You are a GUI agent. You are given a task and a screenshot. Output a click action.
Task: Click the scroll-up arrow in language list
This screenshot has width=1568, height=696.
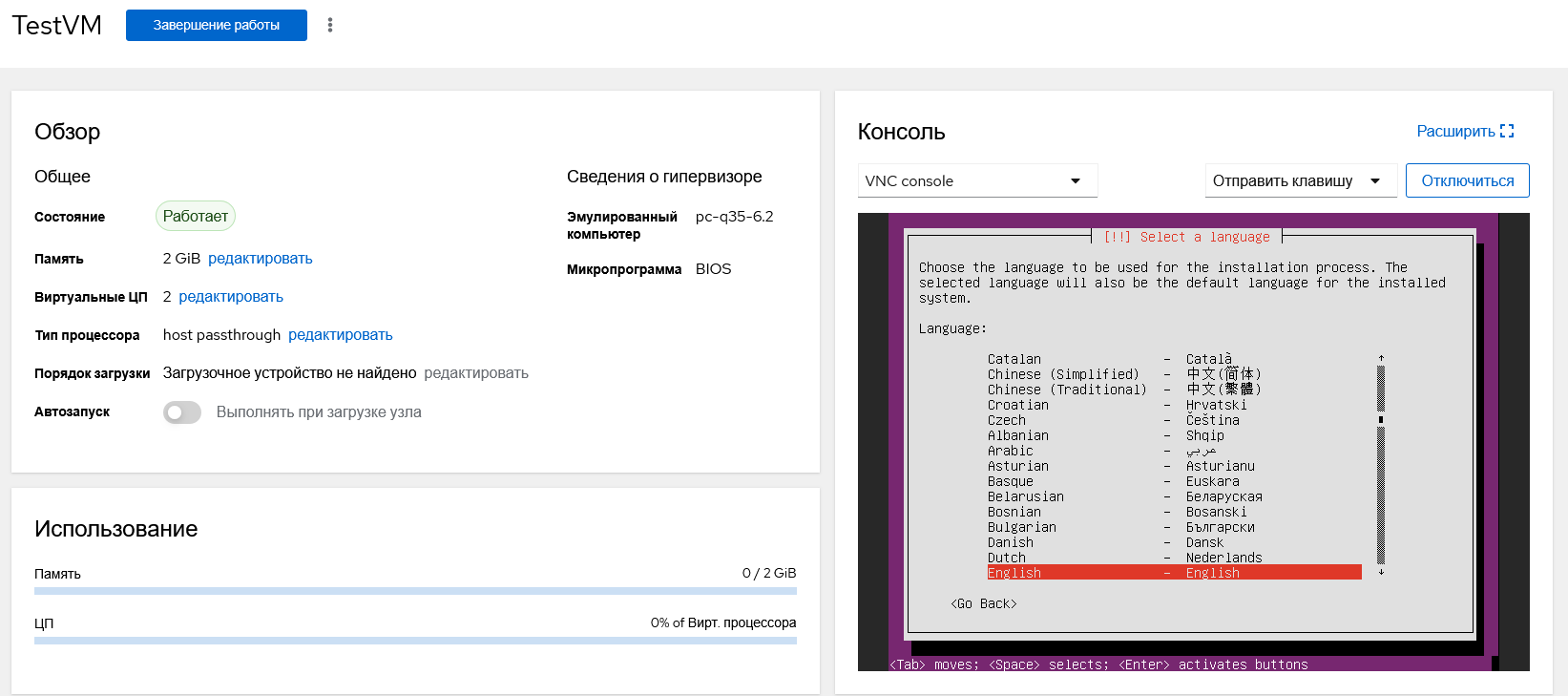(x=1381, y=358)
